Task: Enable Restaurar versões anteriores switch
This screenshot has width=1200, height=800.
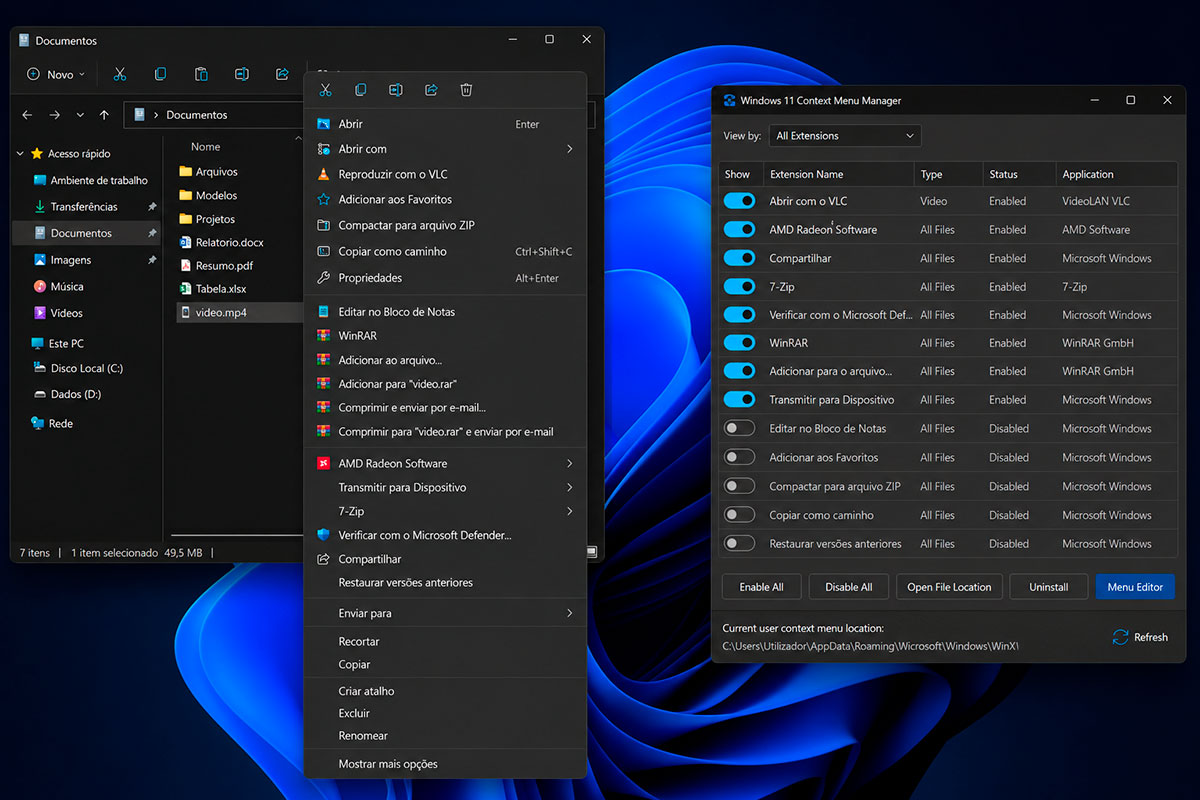Action: tap(739, 544)
